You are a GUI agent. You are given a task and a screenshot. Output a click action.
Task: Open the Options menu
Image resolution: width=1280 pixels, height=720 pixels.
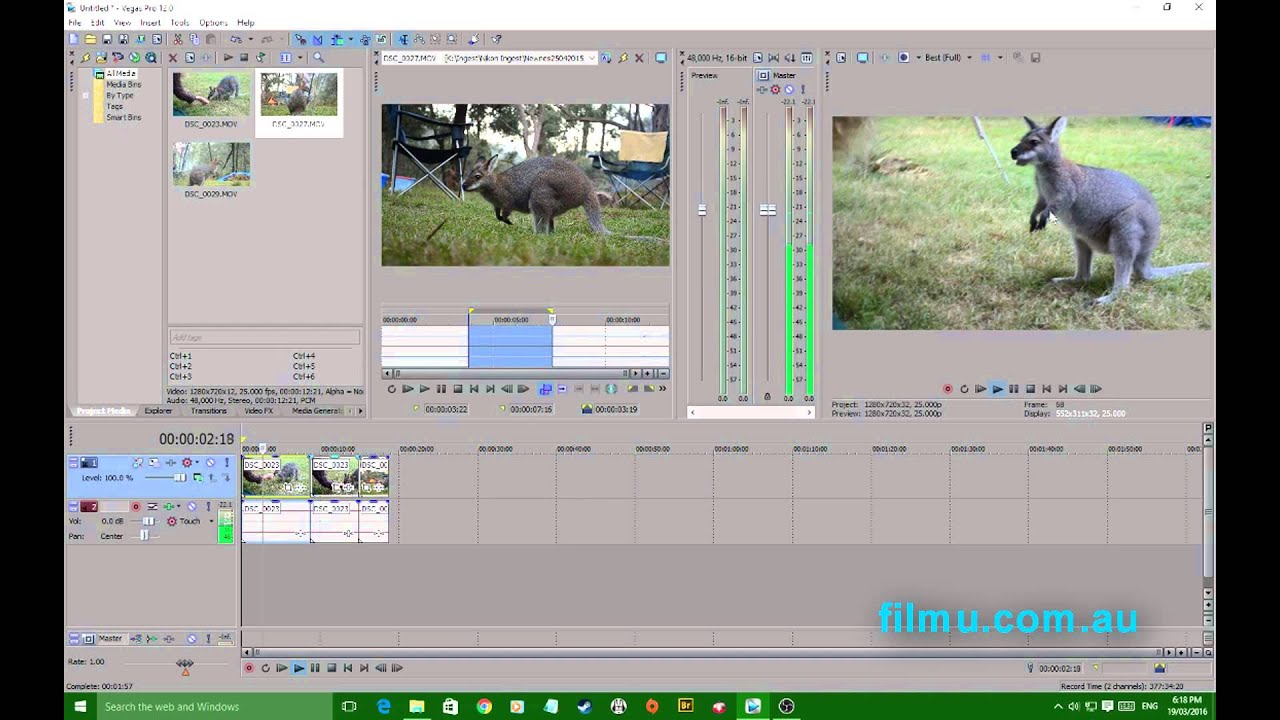pyautogui.click(x=213, y=22)
